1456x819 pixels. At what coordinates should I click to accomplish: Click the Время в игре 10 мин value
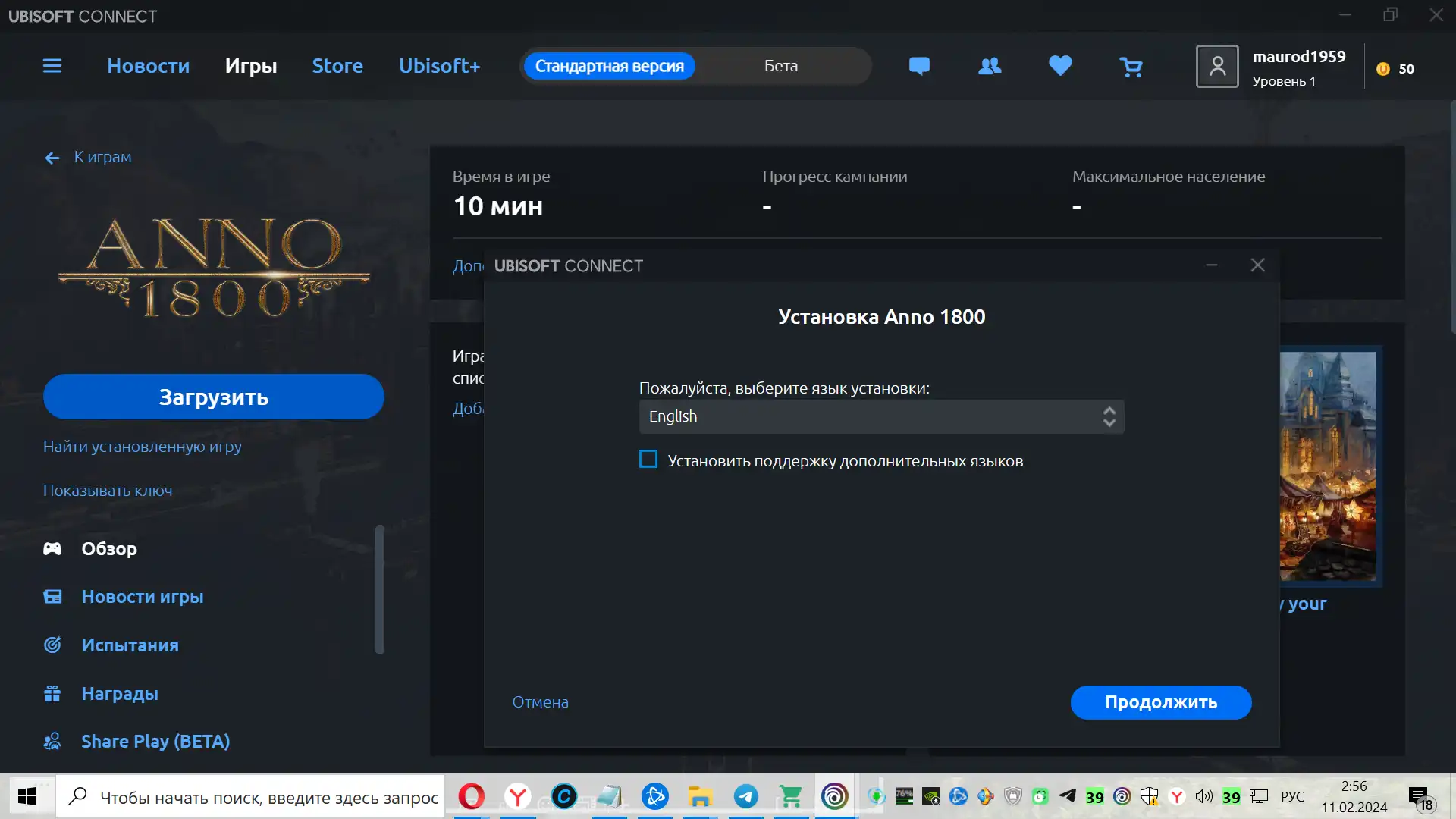click(498, 206)
